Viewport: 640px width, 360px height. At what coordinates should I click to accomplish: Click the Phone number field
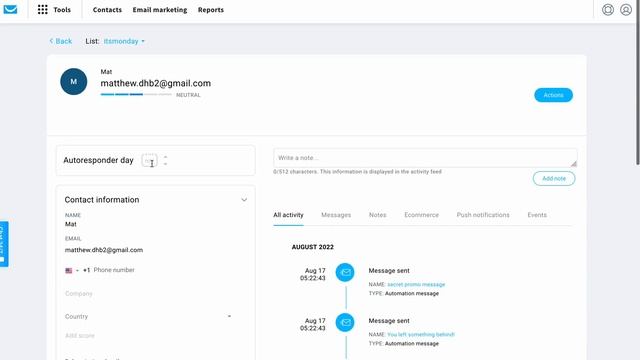pyautogui.click(x=114, y=270)
